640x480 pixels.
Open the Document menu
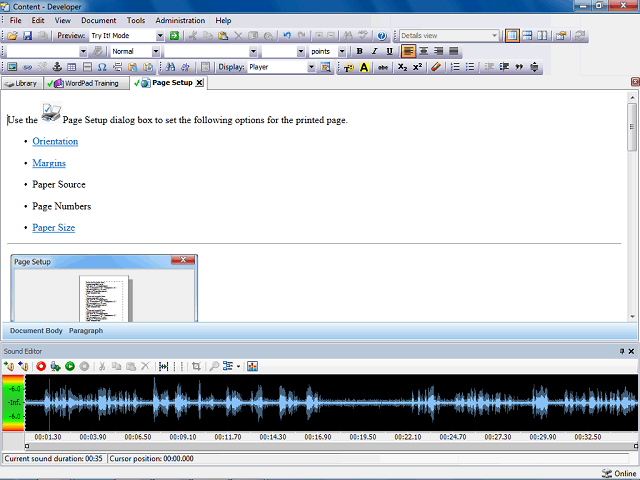[x=98, y=20]
